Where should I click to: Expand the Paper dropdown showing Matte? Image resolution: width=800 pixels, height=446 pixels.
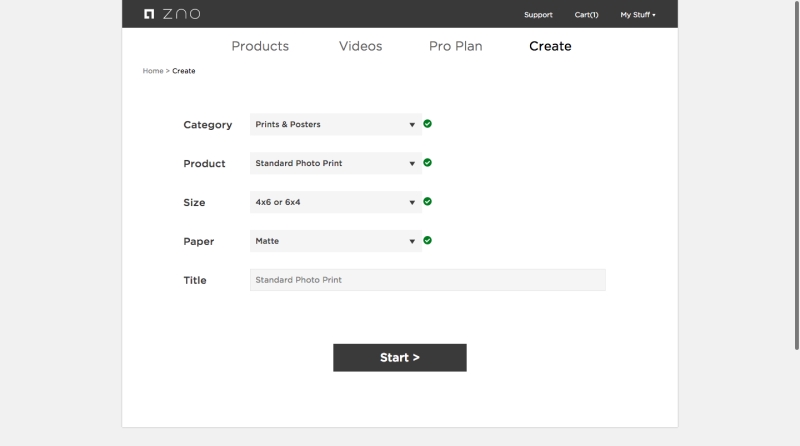[x=336, y=241]
